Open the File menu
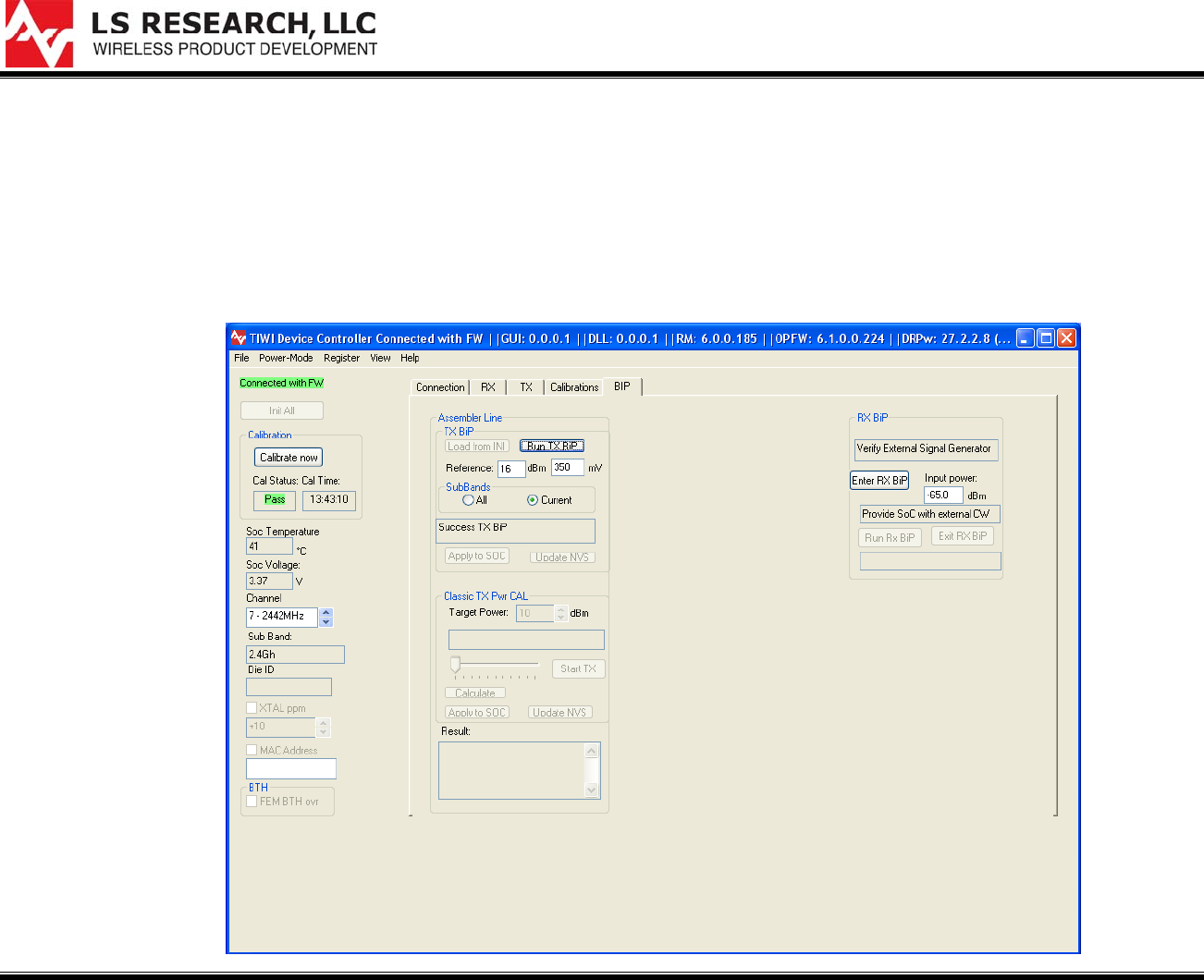Screen dimensions: 1204x980 (241, 358)
